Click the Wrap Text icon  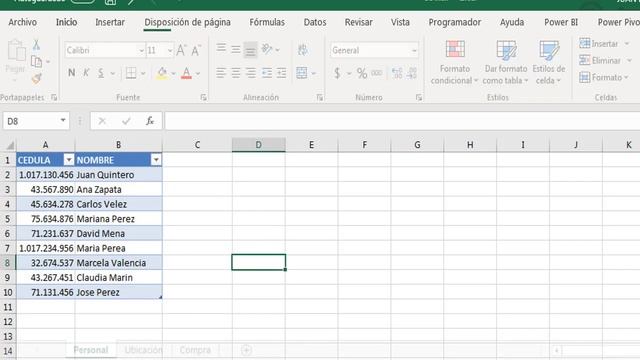pyautogui.click(x=302, y=50)
